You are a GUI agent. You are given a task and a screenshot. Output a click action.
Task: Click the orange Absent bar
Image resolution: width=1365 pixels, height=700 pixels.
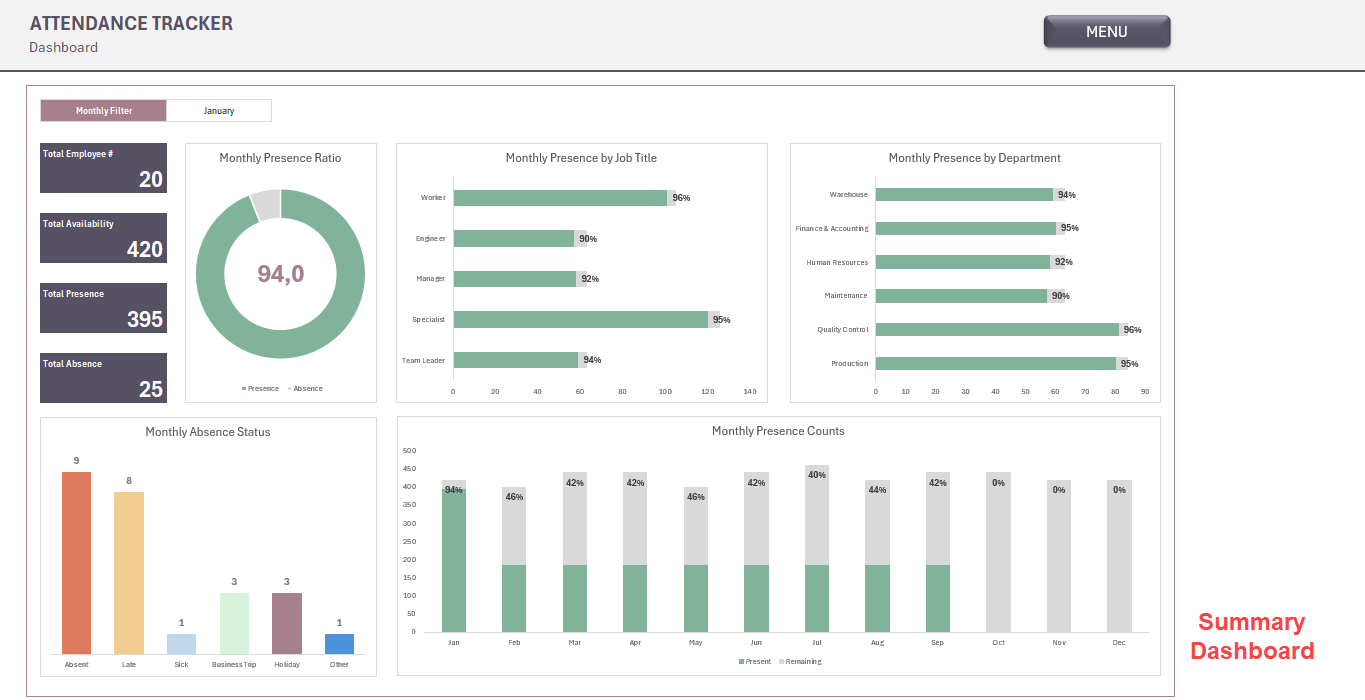coord(76,562)
